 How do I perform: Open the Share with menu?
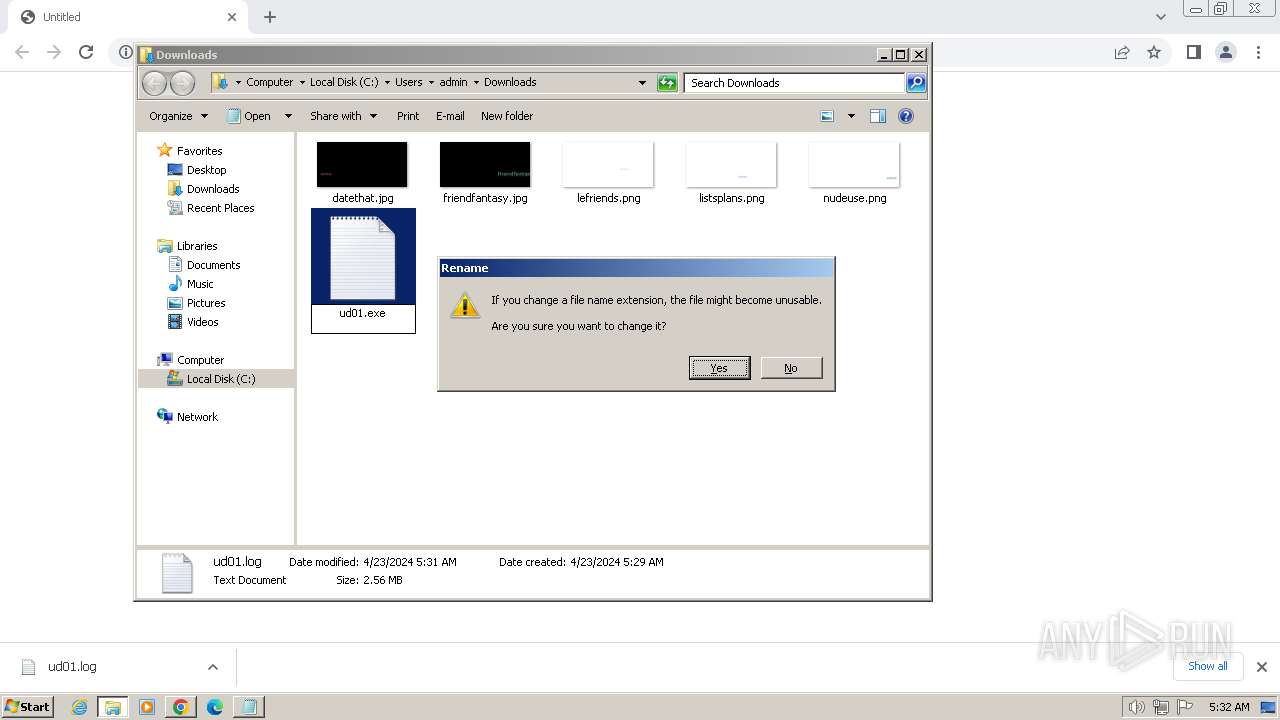(x=343, y=116)
